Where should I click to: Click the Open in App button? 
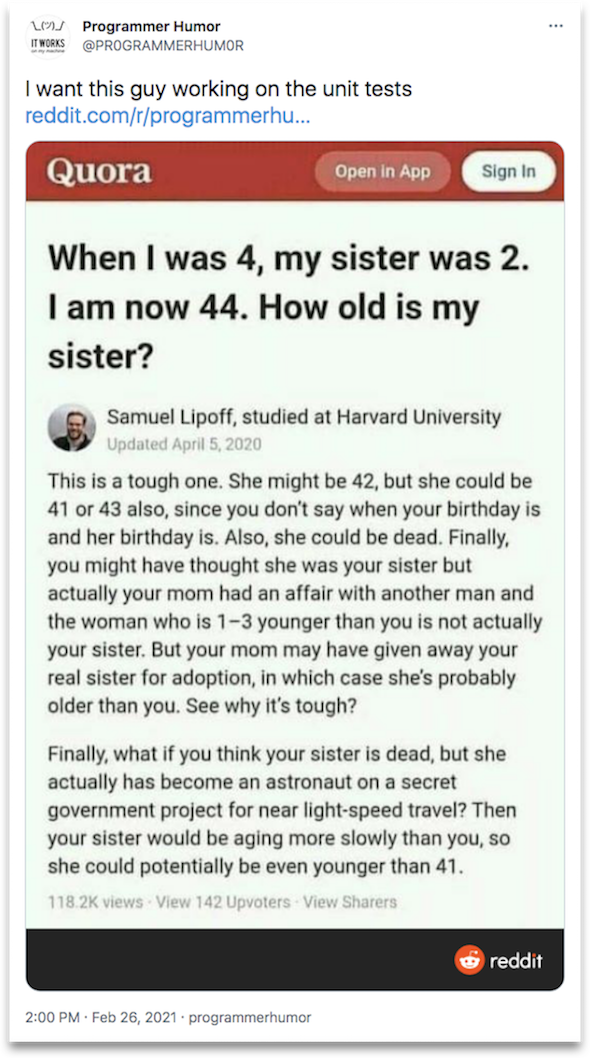click(383, 171)
